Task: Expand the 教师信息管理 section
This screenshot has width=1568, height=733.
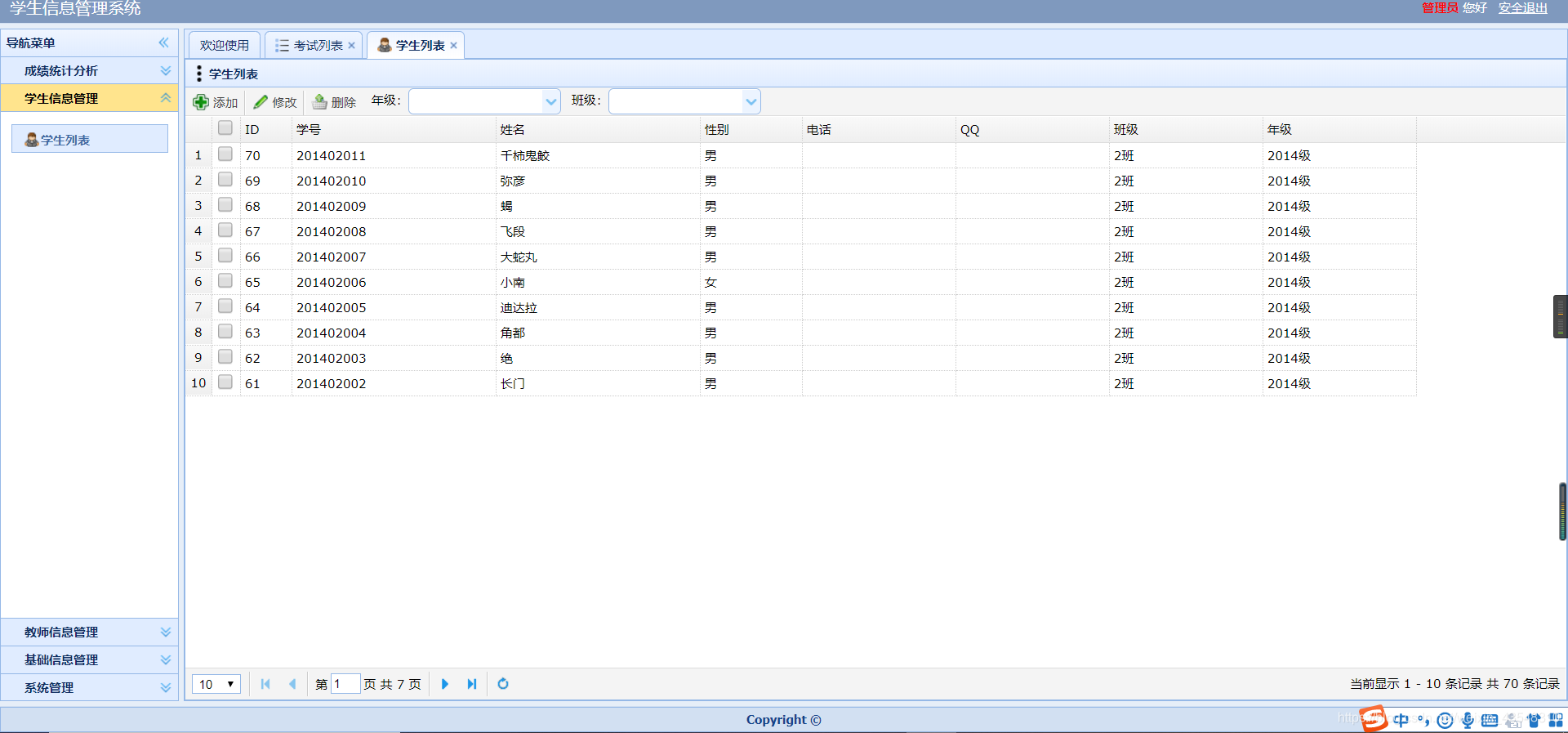Action: click(90, 632)
